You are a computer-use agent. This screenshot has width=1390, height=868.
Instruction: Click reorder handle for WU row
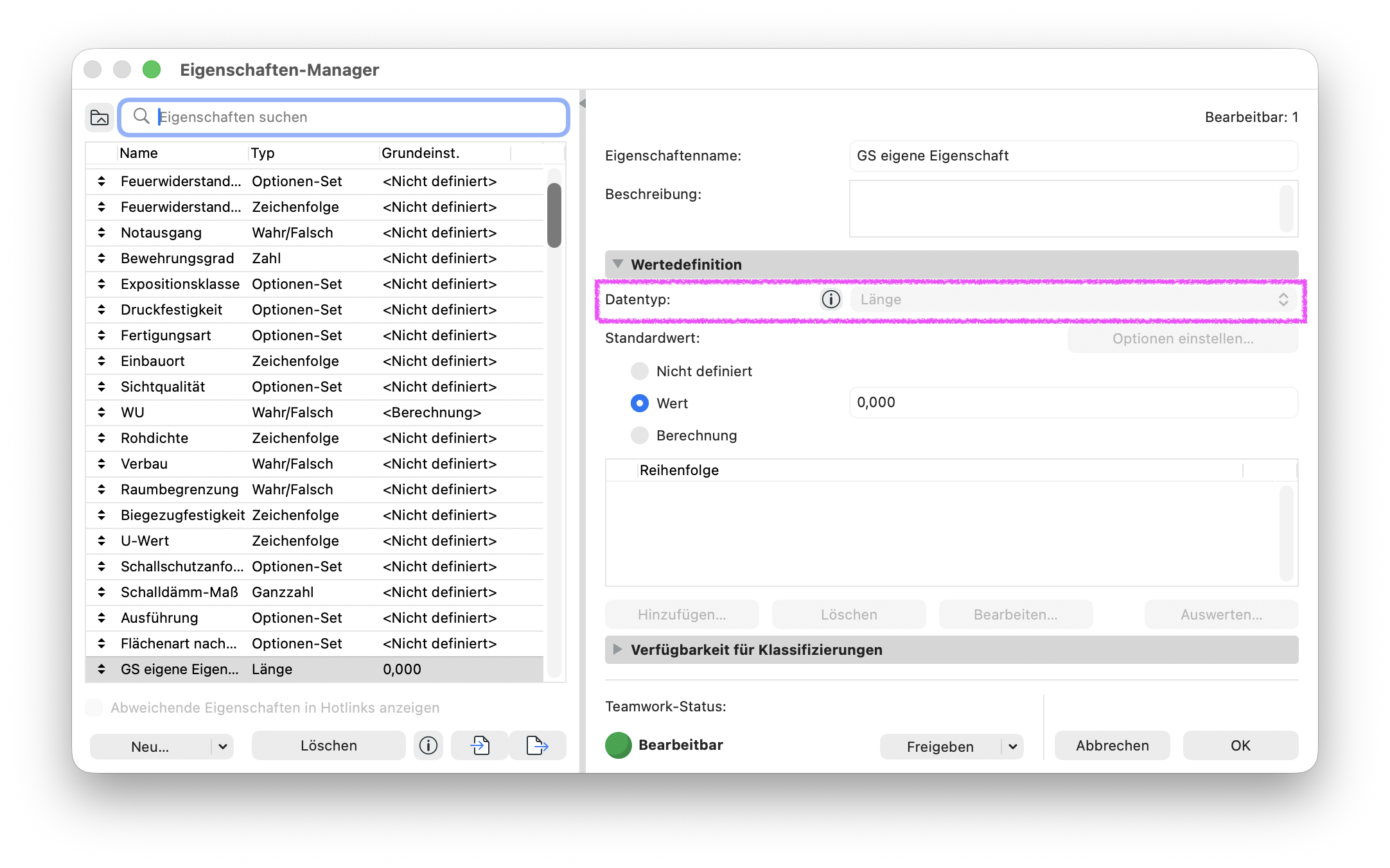pyautogui.click(x=101, y=412)
